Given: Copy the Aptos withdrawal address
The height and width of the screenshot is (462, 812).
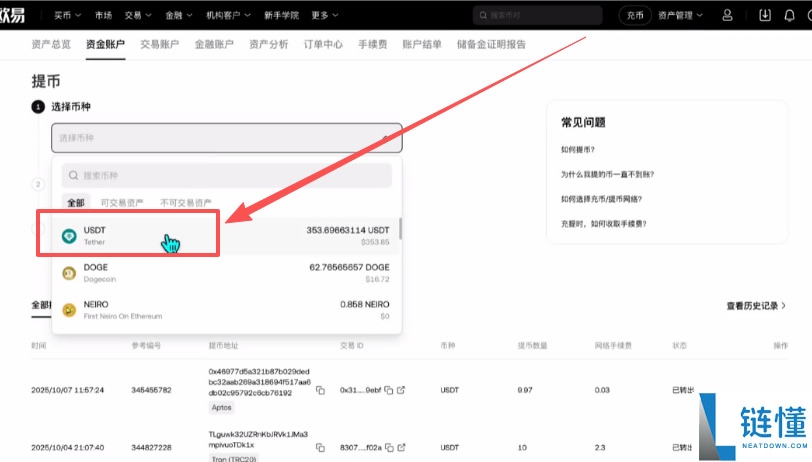Looking at the screenshot, I should (321, 390).
